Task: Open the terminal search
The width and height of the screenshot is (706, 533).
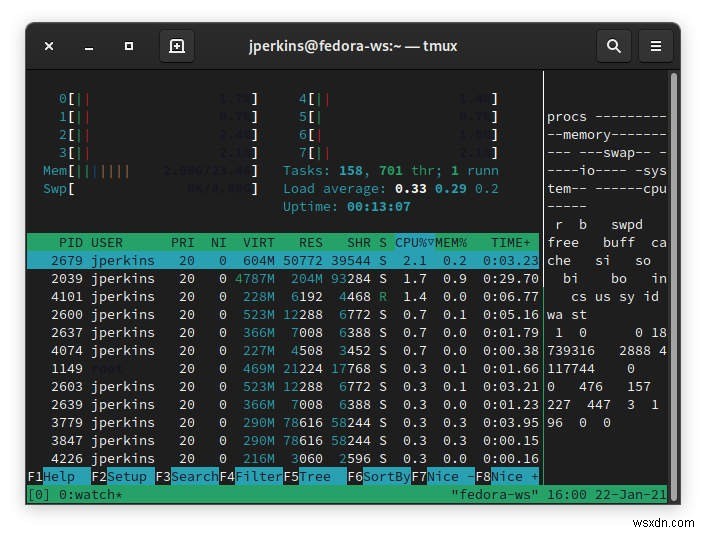Action: 614,46
